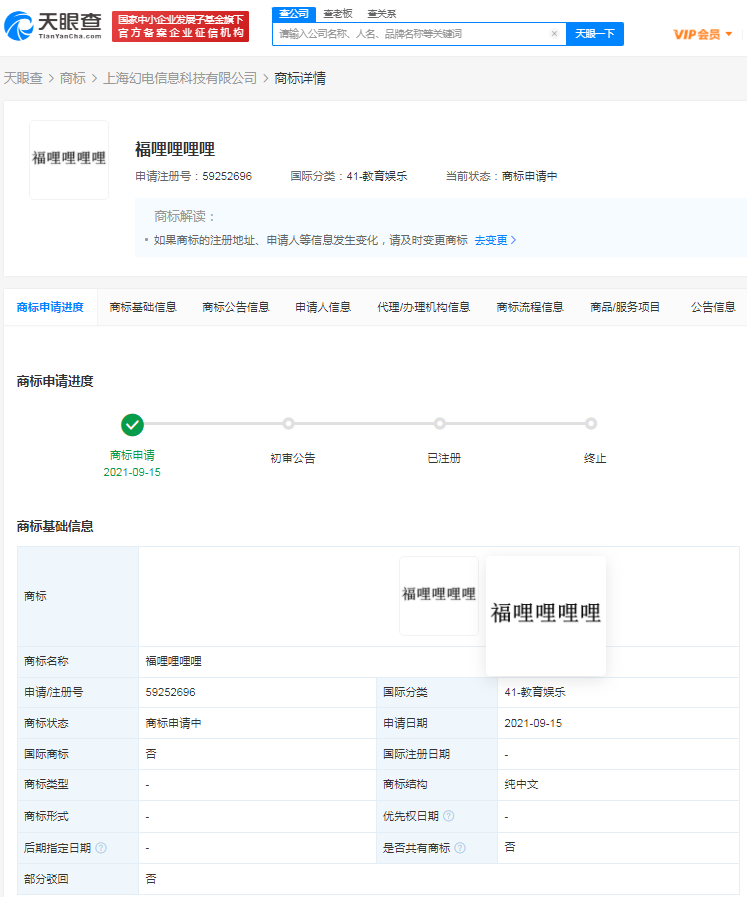747x897 pixels.
Task: Click the small trademark thumbnail in the table
Action: tap(439, 596)
